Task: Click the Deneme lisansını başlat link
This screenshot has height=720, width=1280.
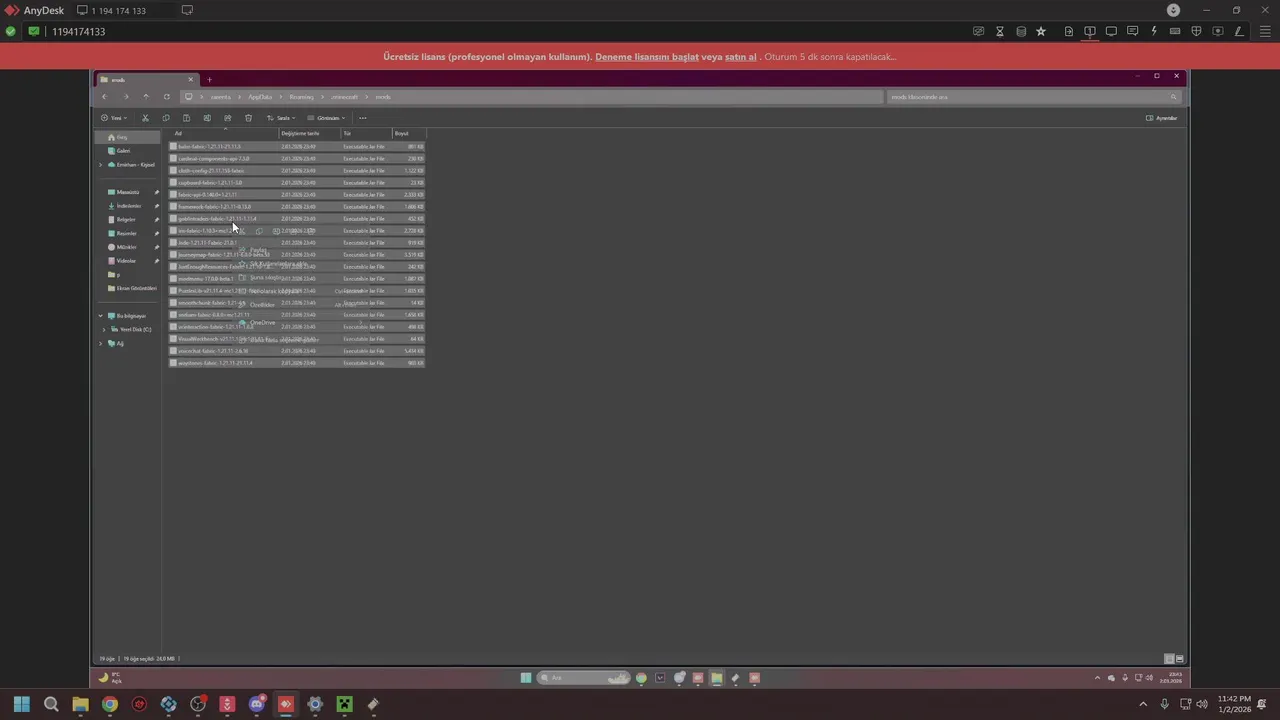Action: [647, 57]
